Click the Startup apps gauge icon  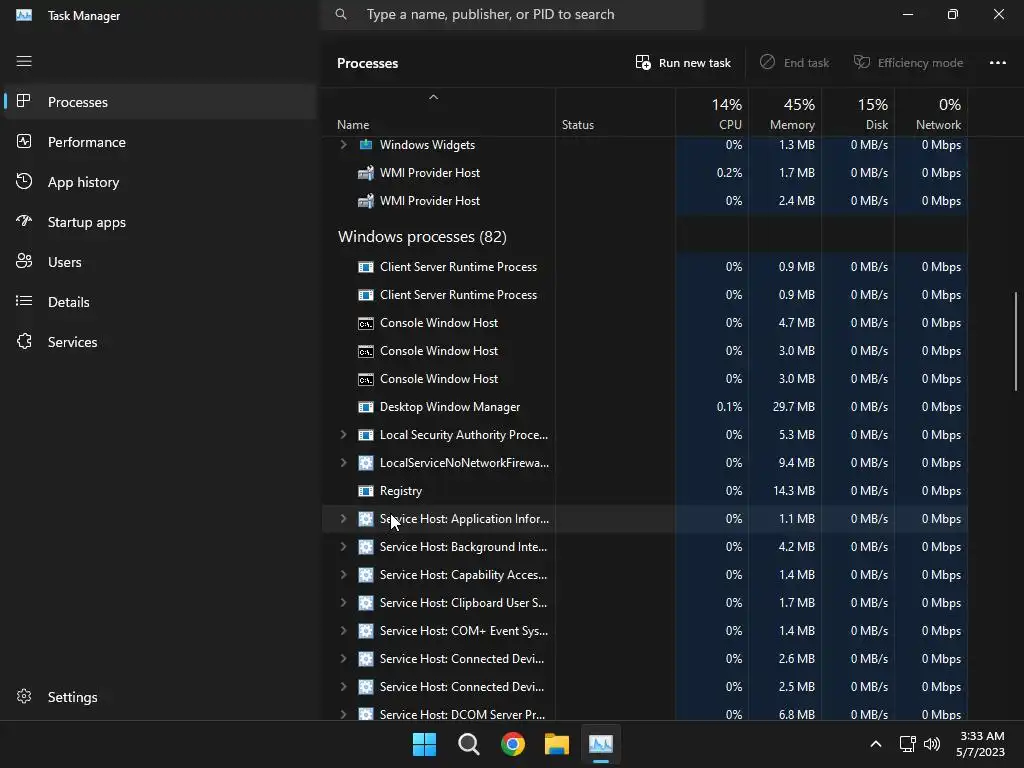pyautogui.click(x=24, y=221)
